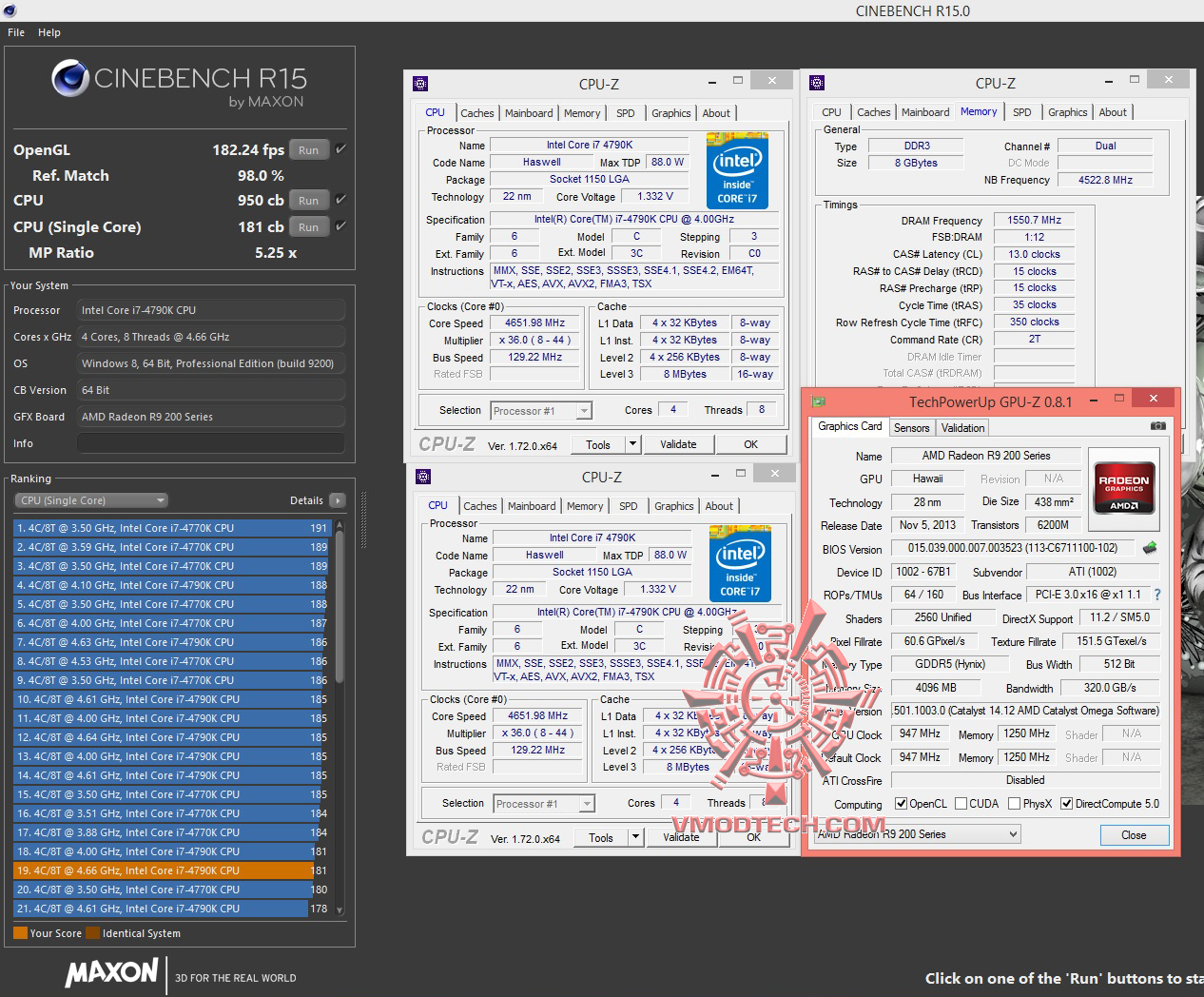1204x997 pixels.
Task: Click the BIOS Version field in GPU-Z
Action: point(1013,548)
